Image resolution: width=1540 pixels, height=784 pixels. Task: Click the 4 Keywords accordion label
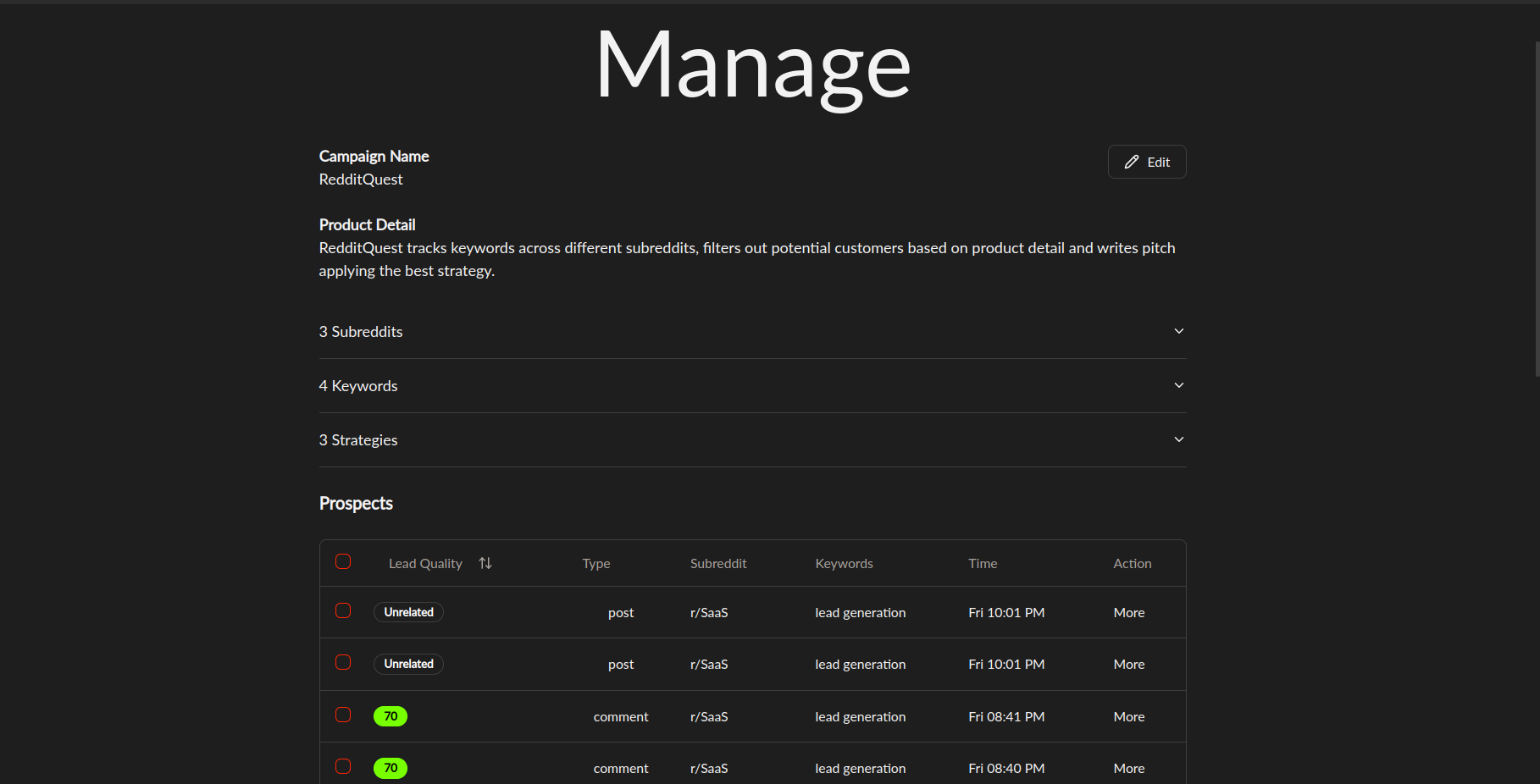pyautogui.click(x=358, y=385)
